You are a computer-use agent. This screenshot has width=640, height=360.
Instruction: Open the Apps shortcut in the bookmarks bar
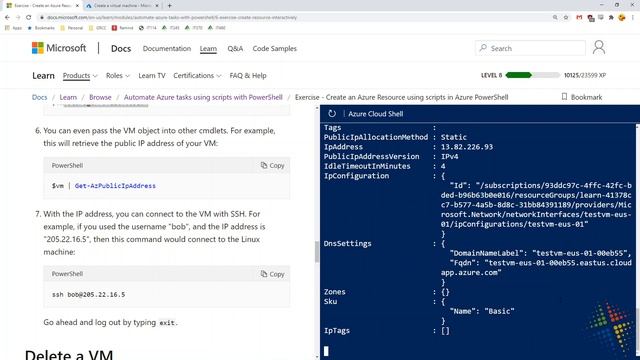pyautogui.click(x=13, y=28)
